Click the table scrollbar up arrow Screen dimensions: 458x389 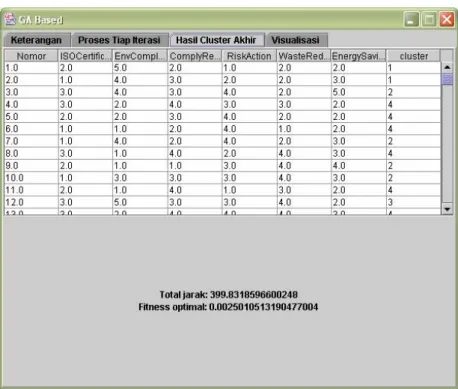447,68
